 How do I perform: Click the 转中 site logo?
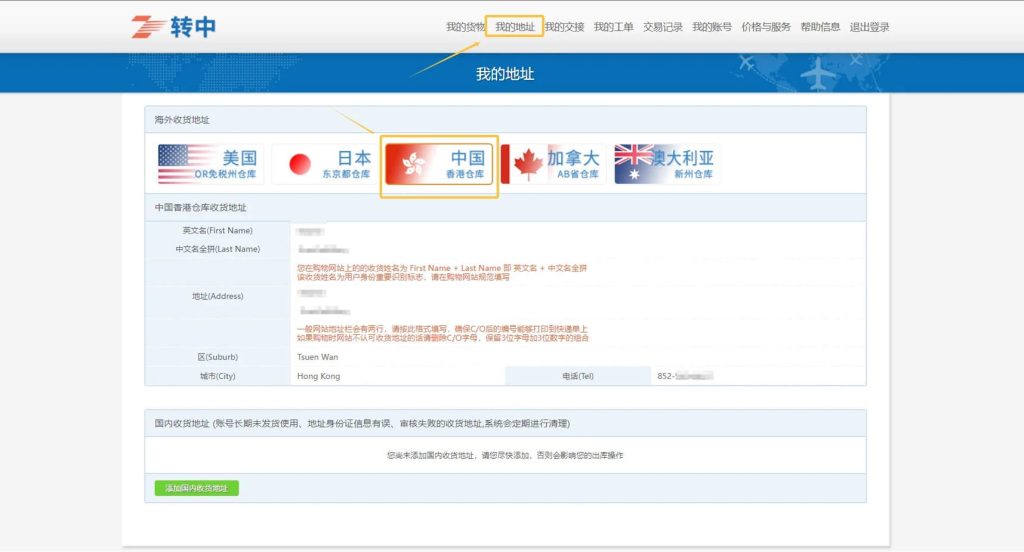[x=173, y=27]
